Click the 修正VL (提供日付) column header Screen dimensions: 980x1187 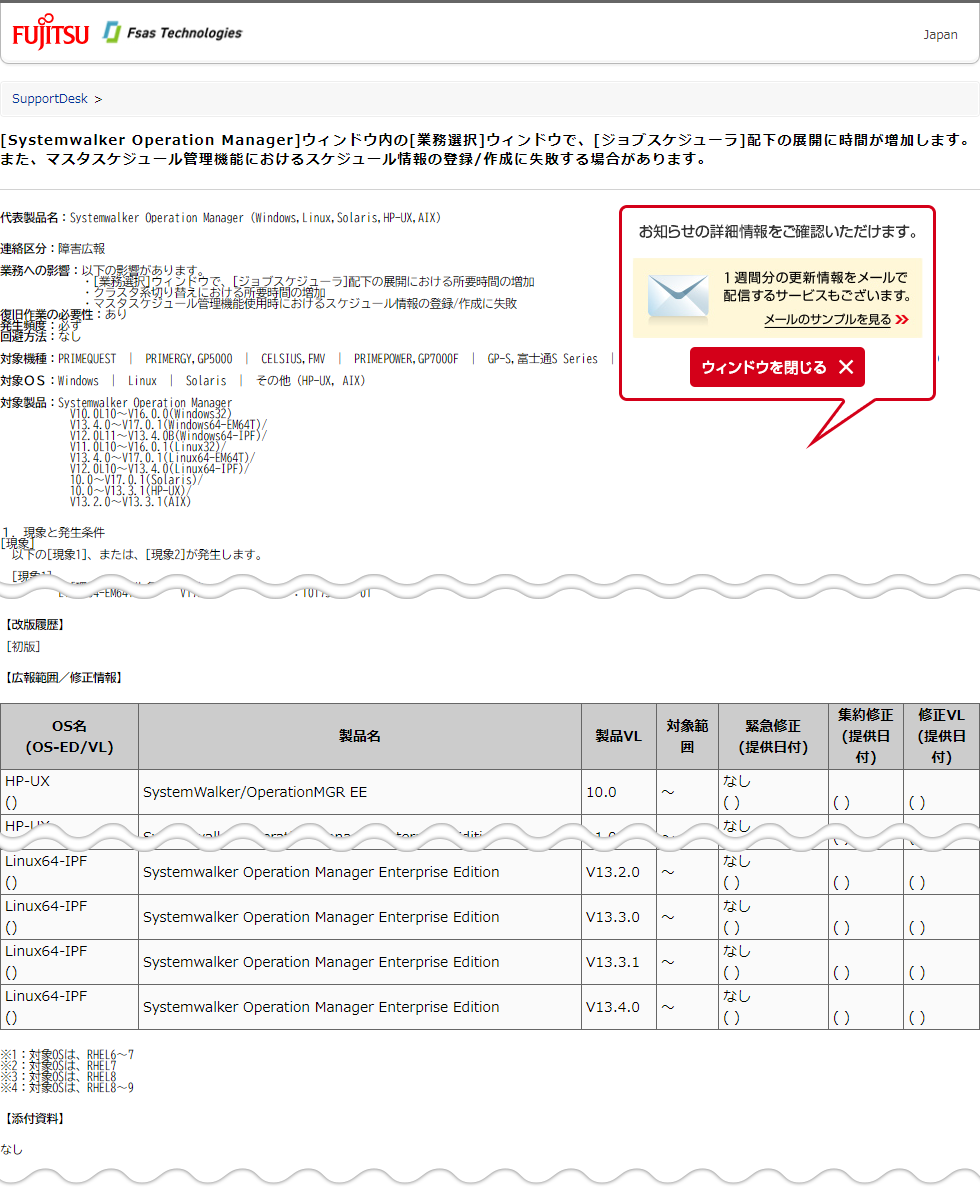click(x=941, y=737)
